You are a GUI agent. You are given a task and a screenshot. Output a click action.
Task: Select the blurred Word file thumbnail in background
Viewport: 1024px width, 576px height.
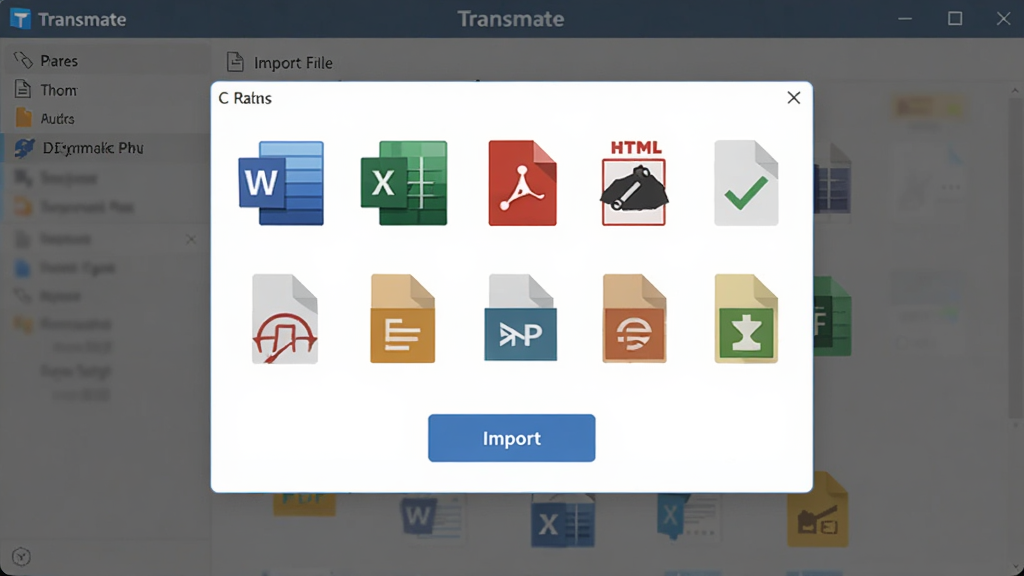pyautogui.click(x=432, y=517)
